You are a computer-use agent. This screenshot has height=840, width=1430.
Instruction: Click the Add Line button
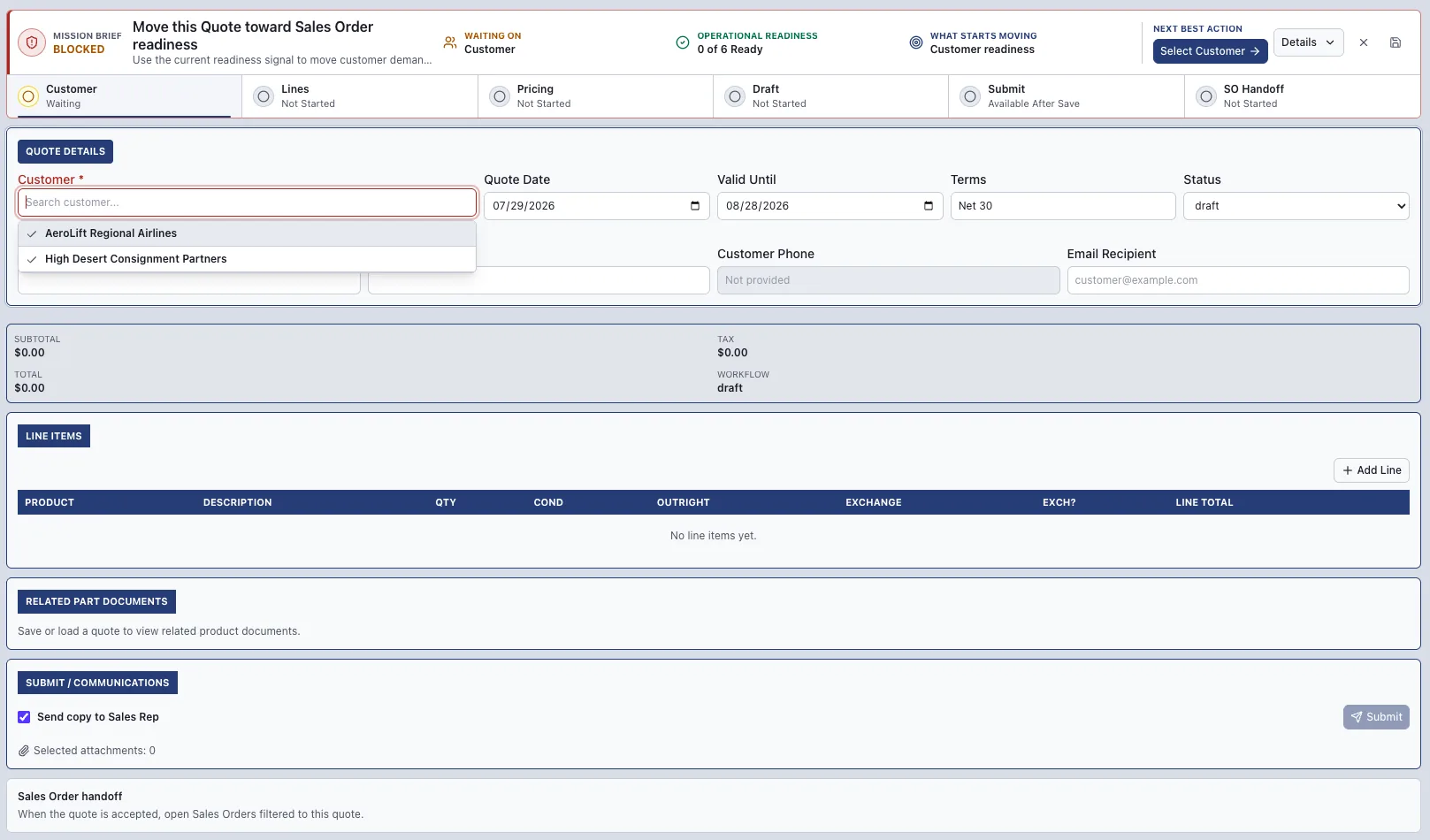(1371, 470)
